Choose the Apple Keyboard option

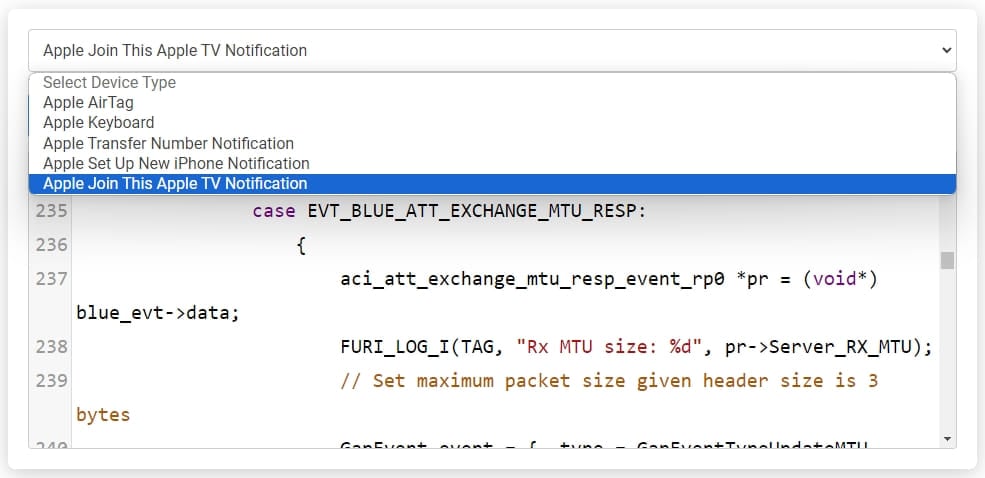pos(492,122)
